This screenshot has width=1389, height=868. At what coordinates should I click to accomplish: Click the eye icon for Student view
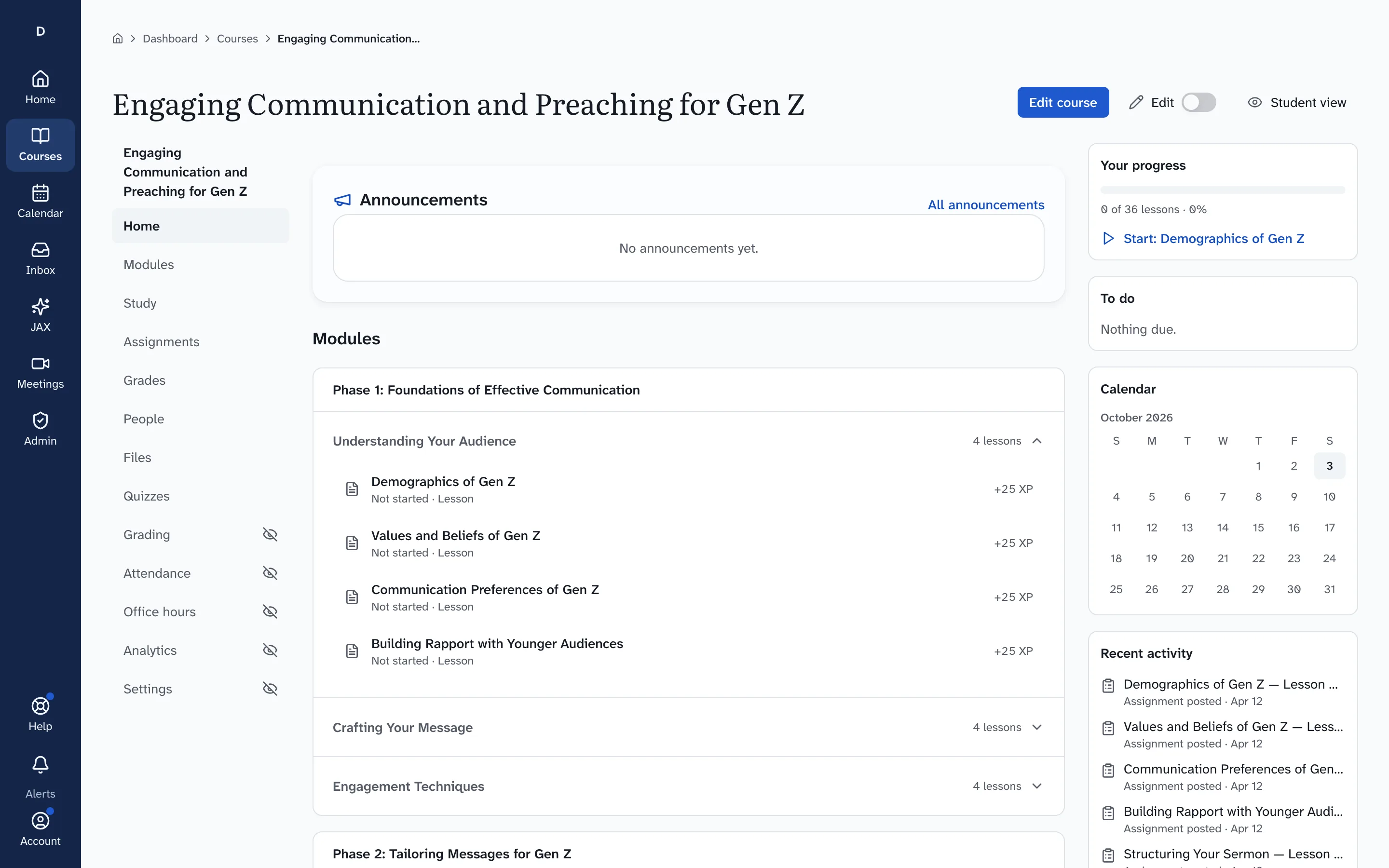1255,102
